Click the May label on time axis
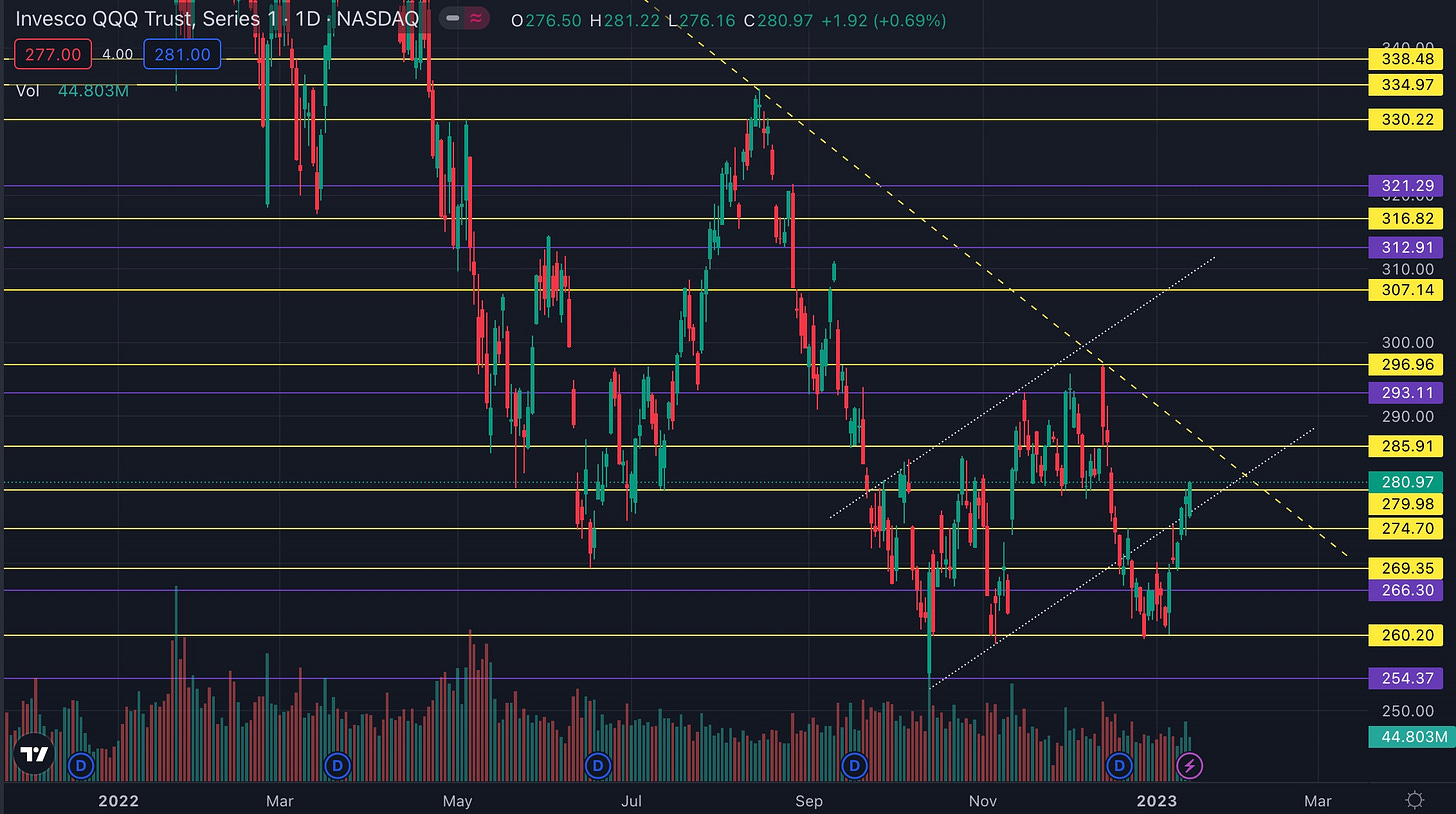This screenshot has height=814, width=1456. coord(457,800)
